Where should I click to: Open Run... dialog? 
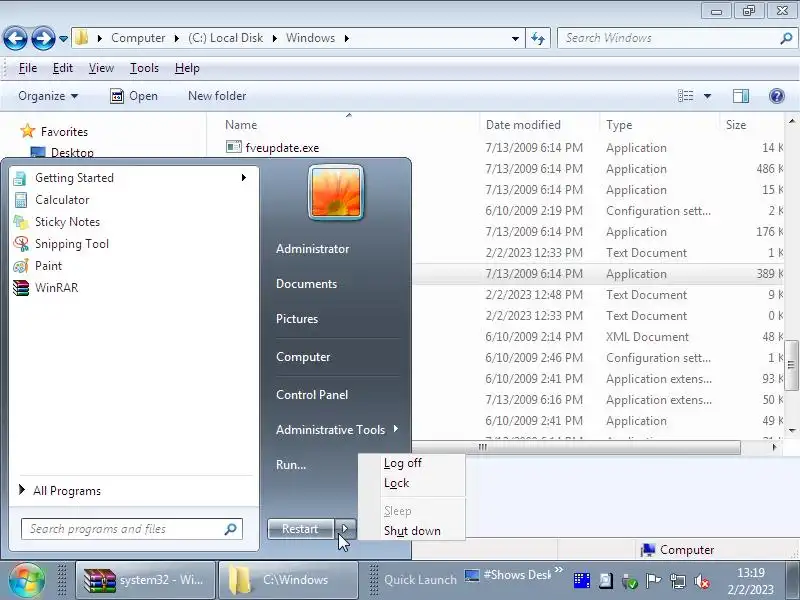(291, 465)
